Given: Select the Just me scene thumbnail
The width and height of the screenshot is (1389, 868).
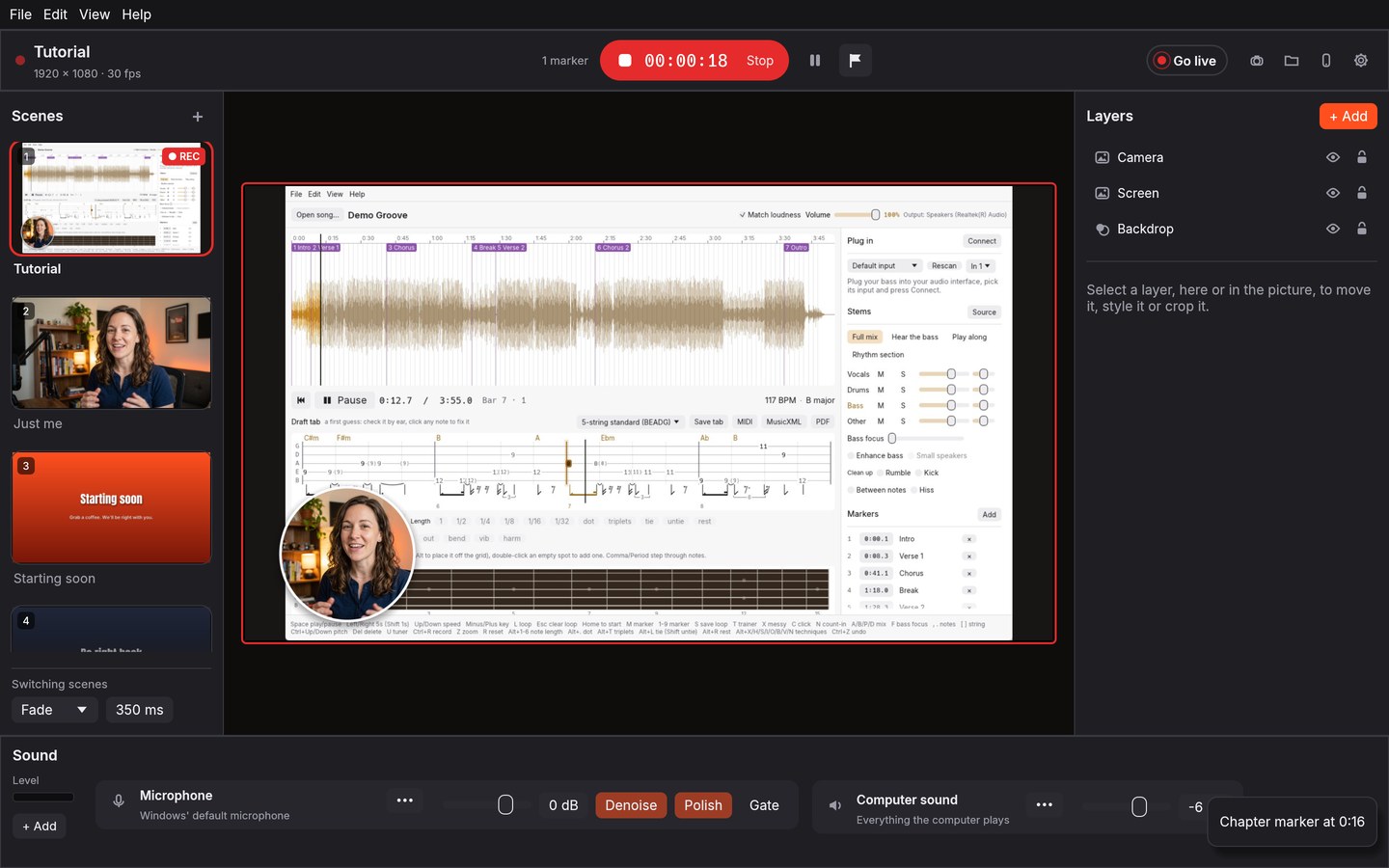Looking at the screenshot, I should tap(111, 353).
